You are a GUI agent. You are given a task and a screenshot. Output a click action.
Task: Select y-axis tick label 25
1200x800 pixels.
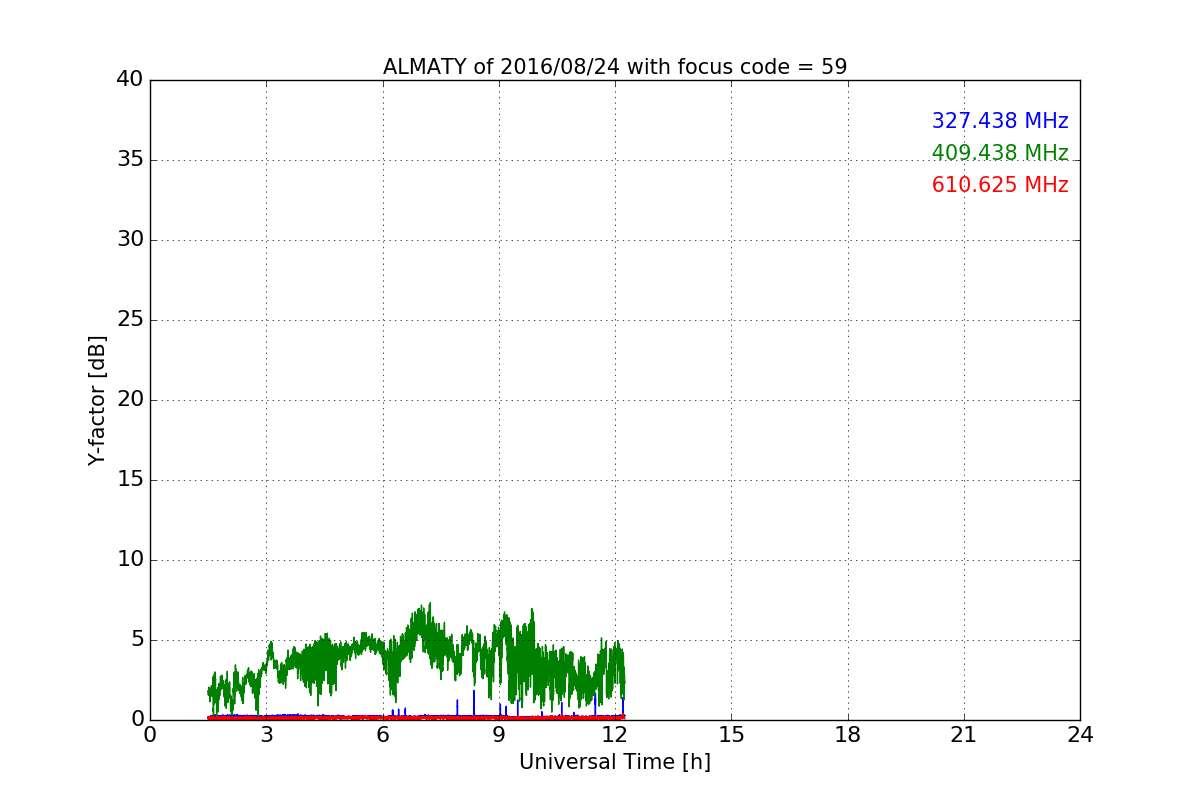(130, 320)
